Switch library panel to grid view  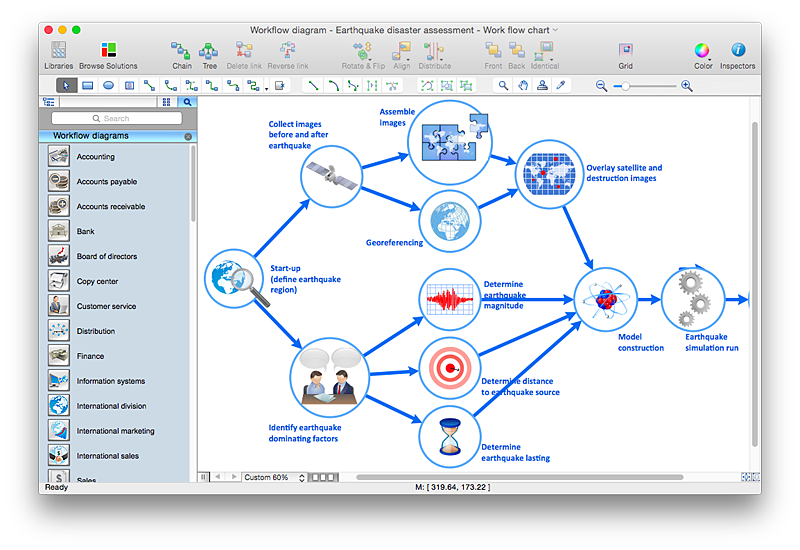click(x=166, y=102)
